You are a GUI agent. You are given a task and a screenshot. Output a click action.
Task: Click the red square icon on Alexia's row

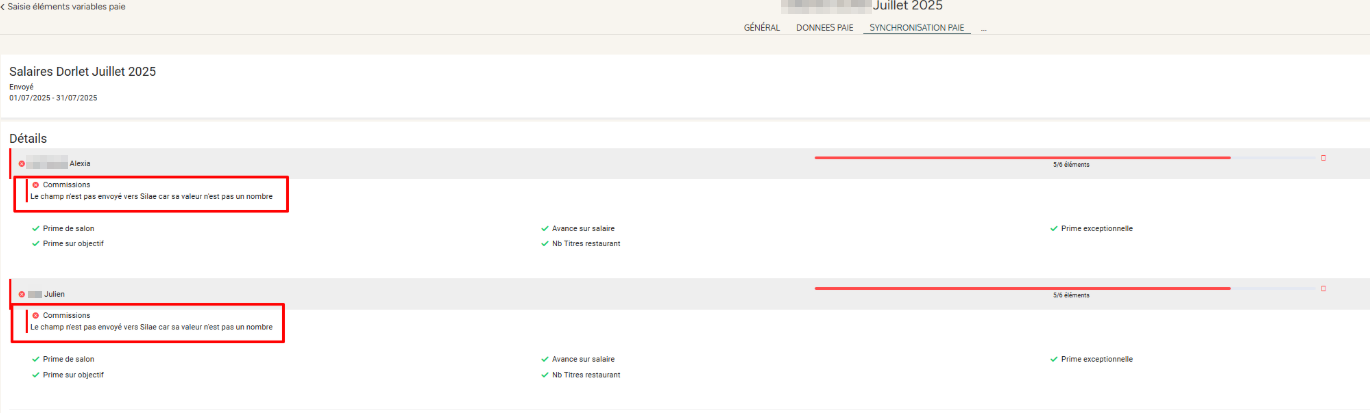(x=1324, y=158)
